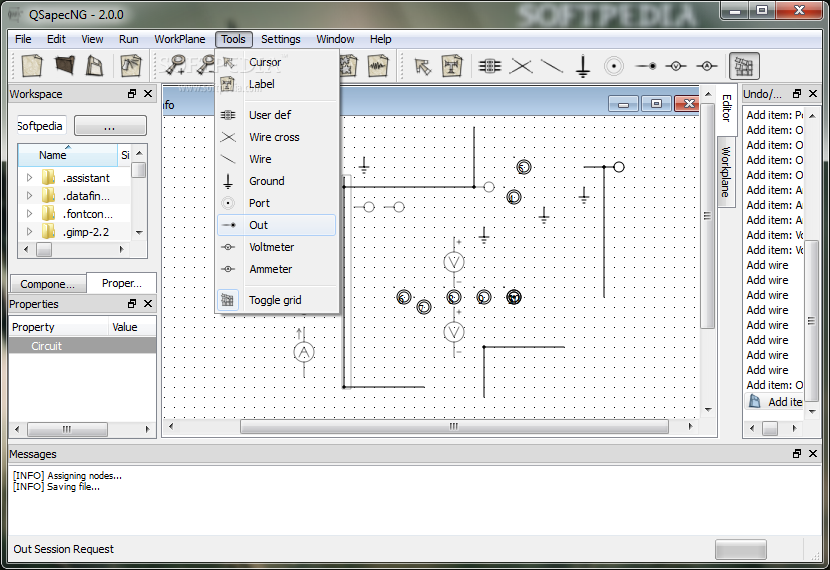Screen dimensions: 830x570
Task: Switch to the Proper... tab
Action: 122,283
